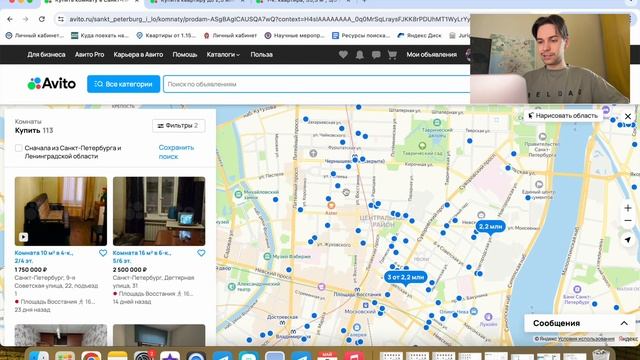Open 'Ресурсы поиска' bookmark
The image size is (640, 360).
click(x=361, y=36)
